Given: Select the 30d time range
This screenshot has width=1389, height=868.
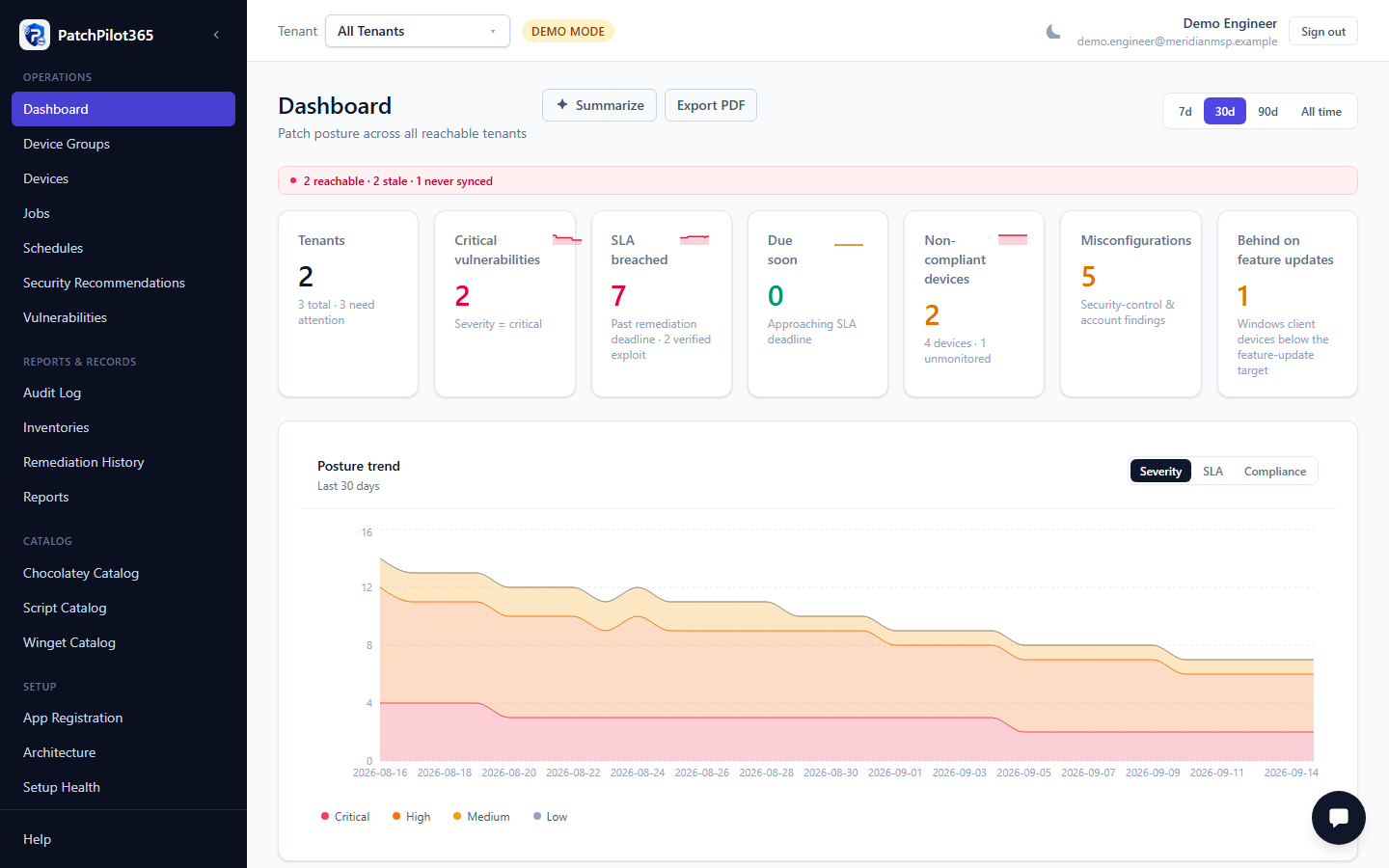Looking at the screenshot, I should 1225,112.
